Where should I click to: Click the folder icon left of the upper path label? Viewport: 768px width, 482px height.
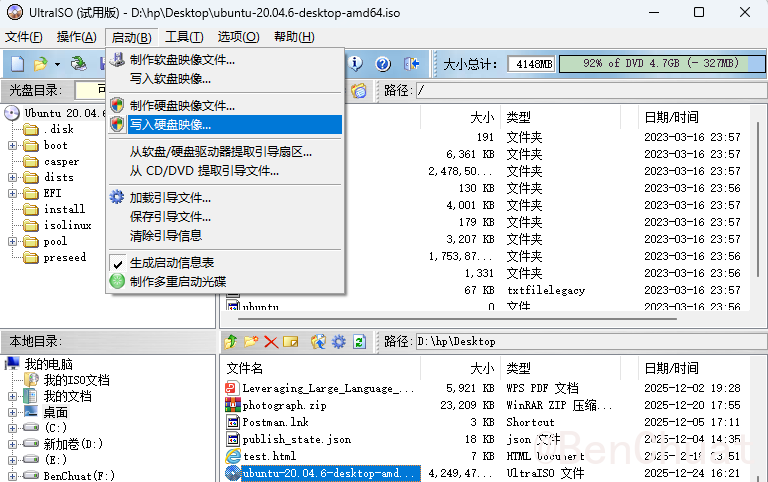pyautogui.click(x=359, y=91)
